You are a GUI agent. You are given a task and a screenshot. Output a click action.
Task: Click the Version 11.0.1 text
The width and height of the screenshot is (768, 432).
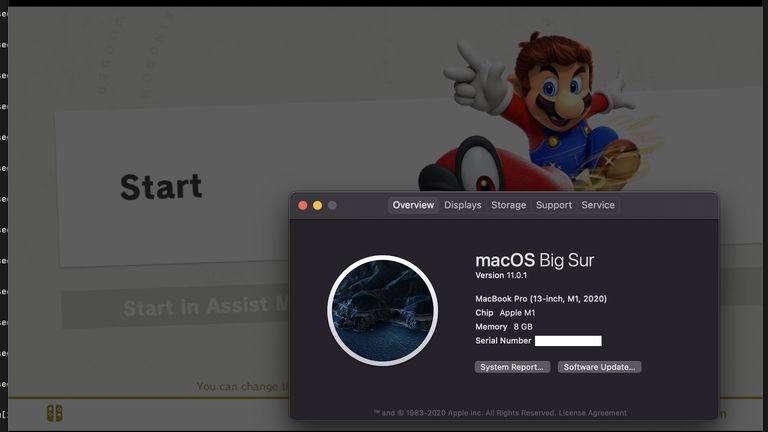point(501,275)
